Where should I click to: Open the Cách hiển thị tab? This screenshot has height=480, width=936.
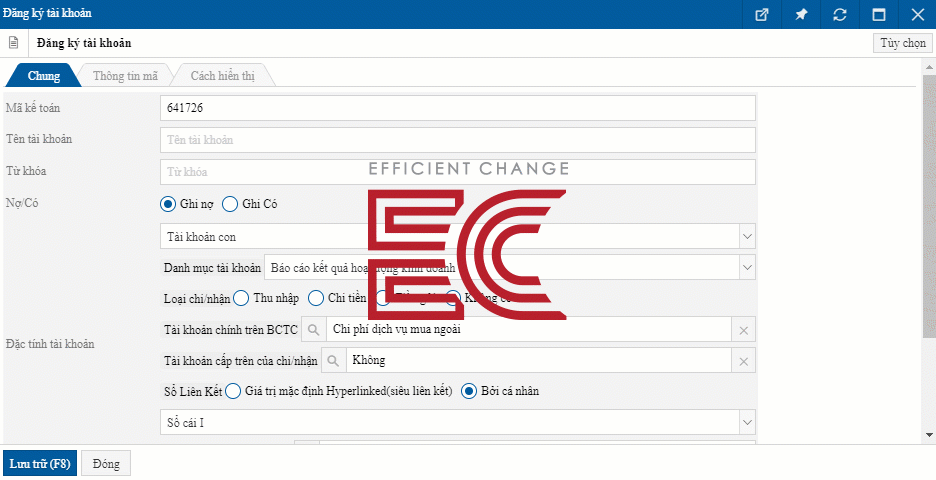point(222,76)
